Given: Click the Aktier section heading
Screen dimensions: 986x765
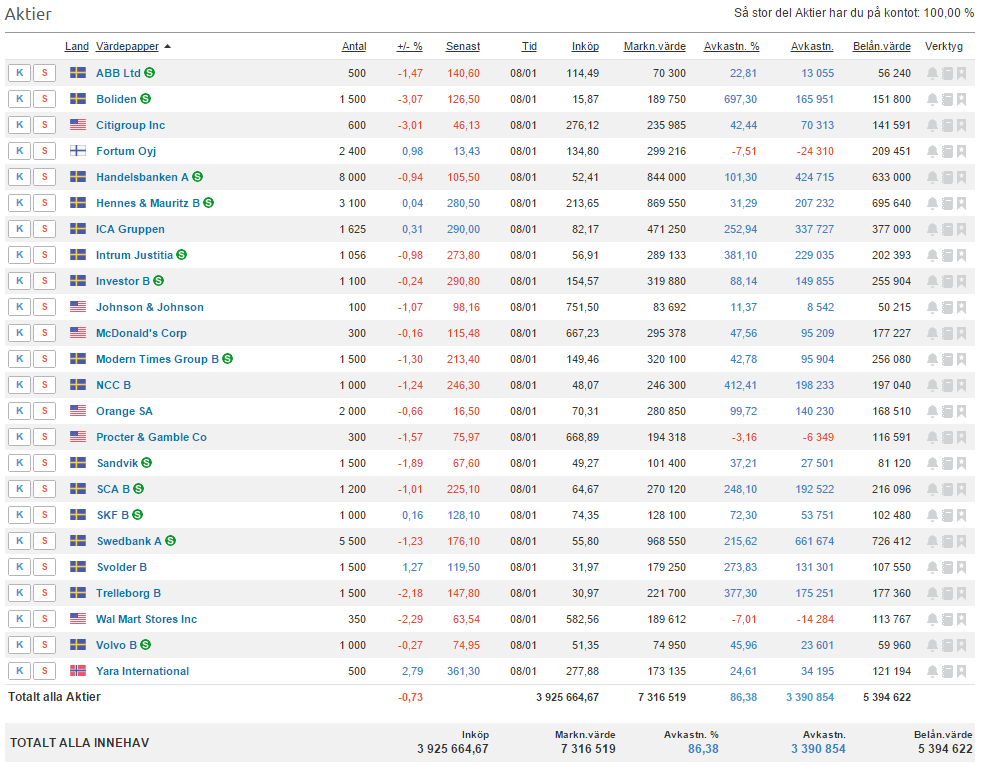Looking at the screenshot, I should [x=28, y=14].
